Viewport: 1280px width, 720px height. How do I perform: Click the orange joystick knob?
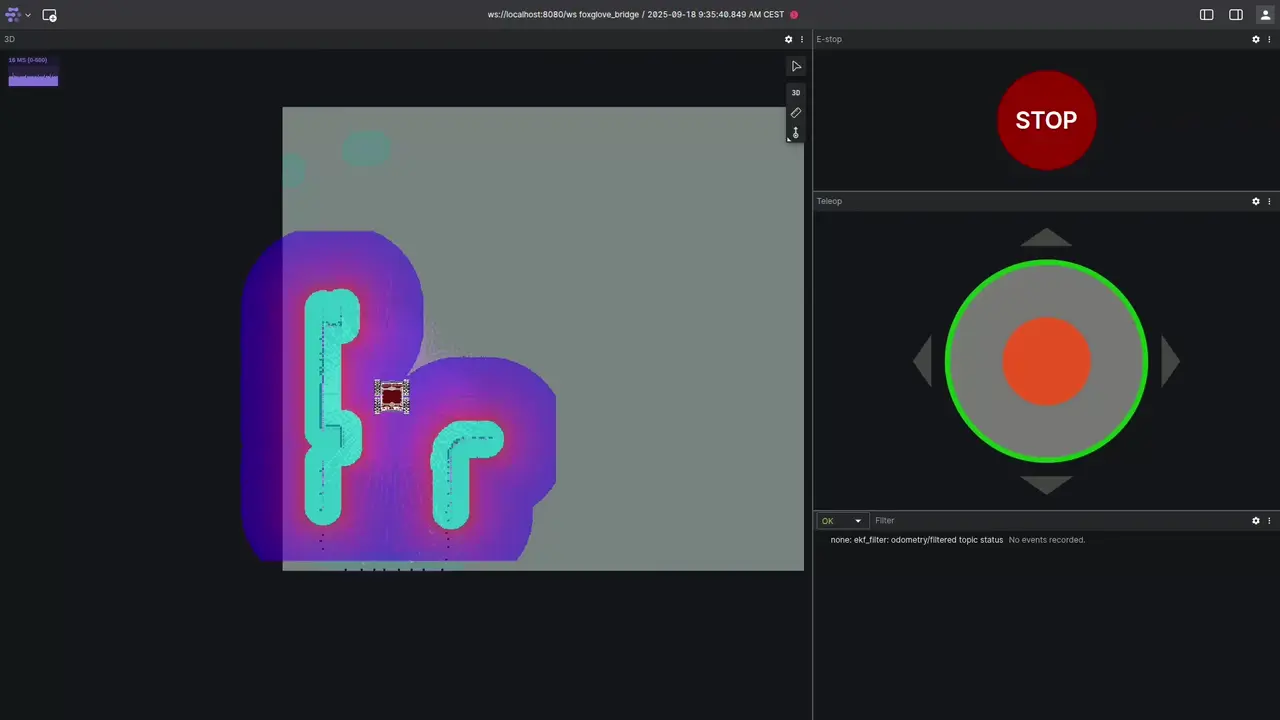point(1046,361)
